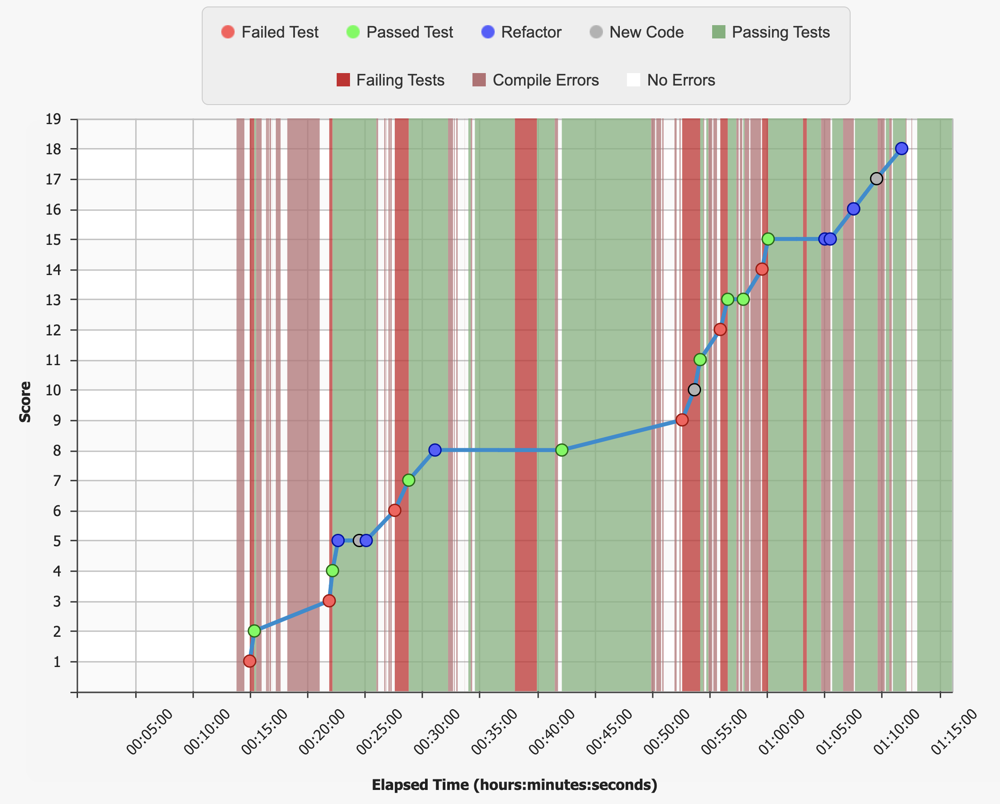Click the red Failed Test point at score 9
The width and height of the screenshot is (1000, 804).
[x=682, y=420]
